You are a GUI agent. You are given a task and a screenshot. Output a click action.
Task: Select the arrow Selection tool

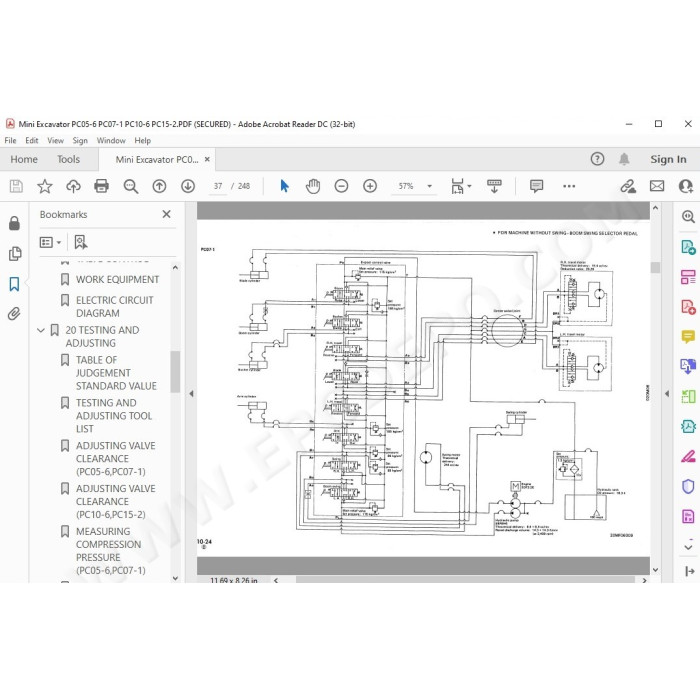click(x=284, y=186)
